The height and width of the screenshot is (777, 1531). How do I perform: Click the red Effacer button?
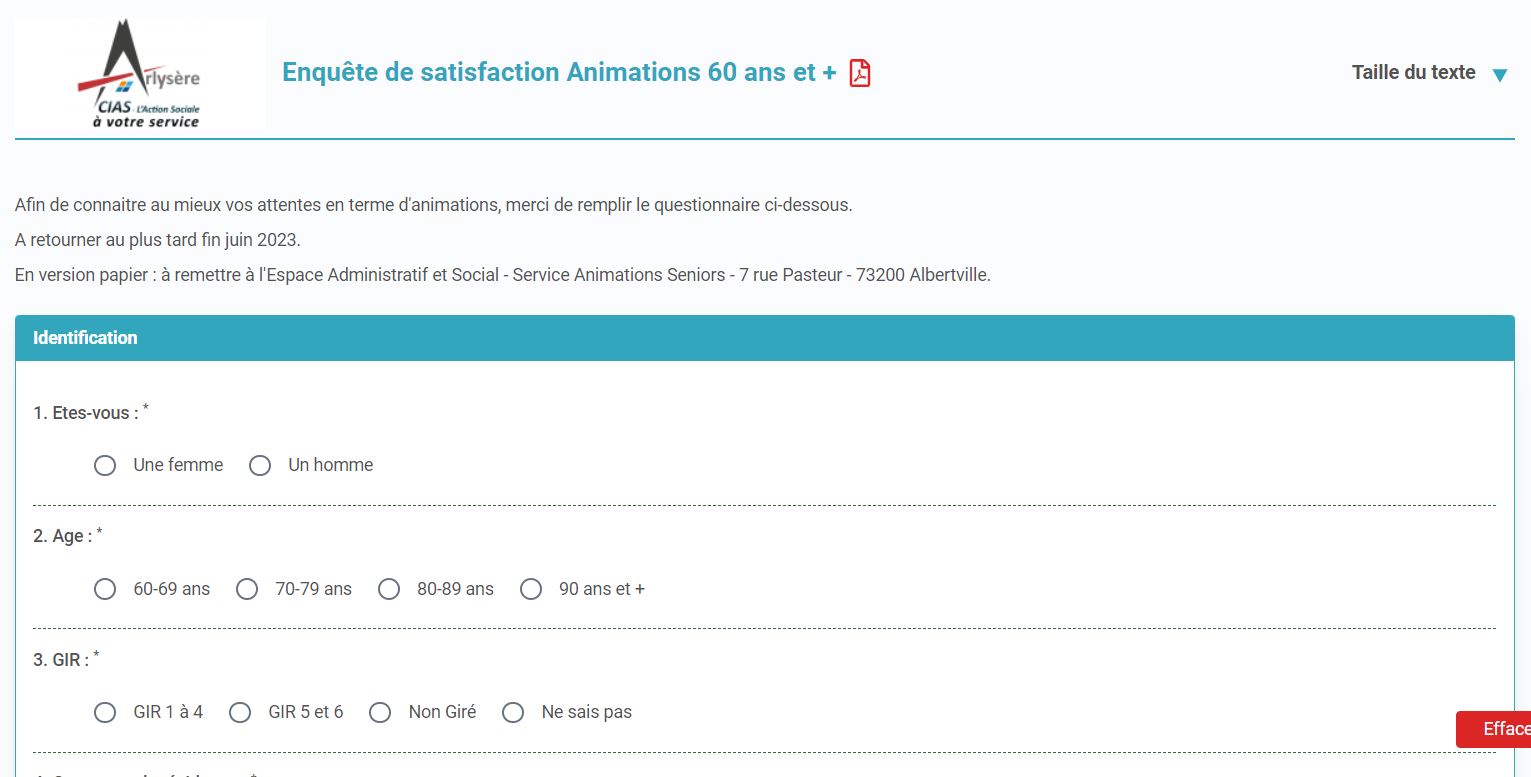(x=1493, y=729)
